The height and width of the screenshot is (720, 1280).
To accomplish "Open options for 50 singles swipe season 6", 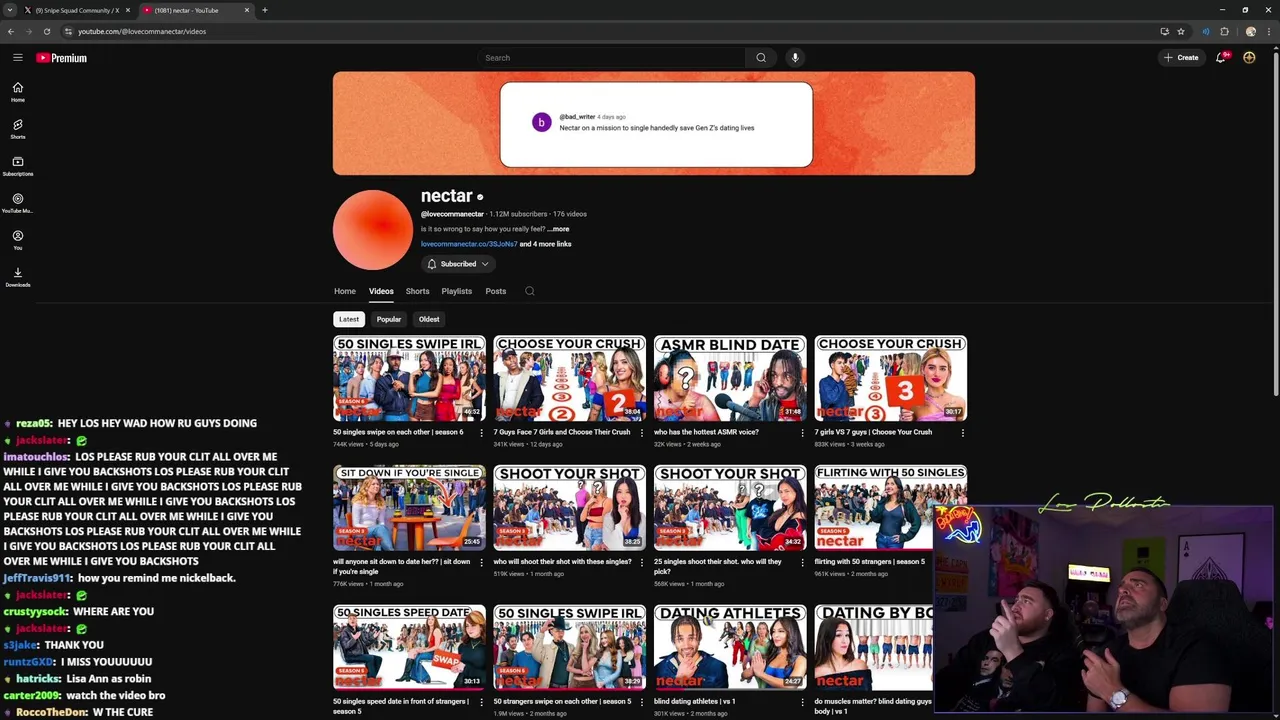I will pyautogui.click(x=481, y=433).
